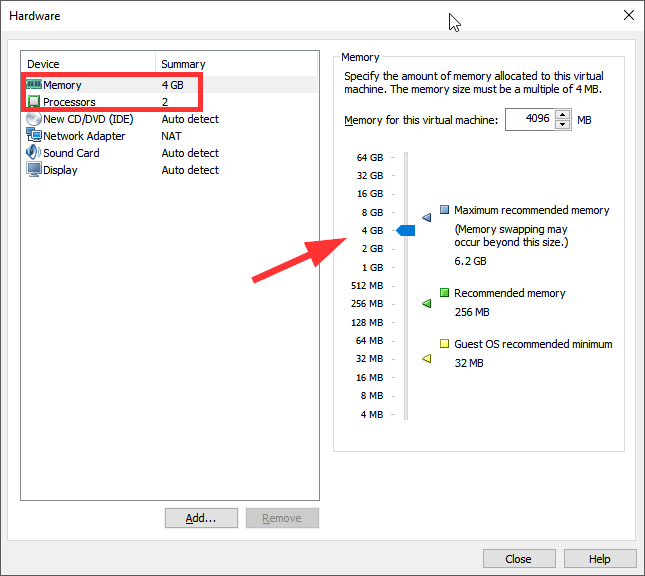Close the Hardware window via X
This screenshot has width=645, height=576.
[x=629, y=15]
